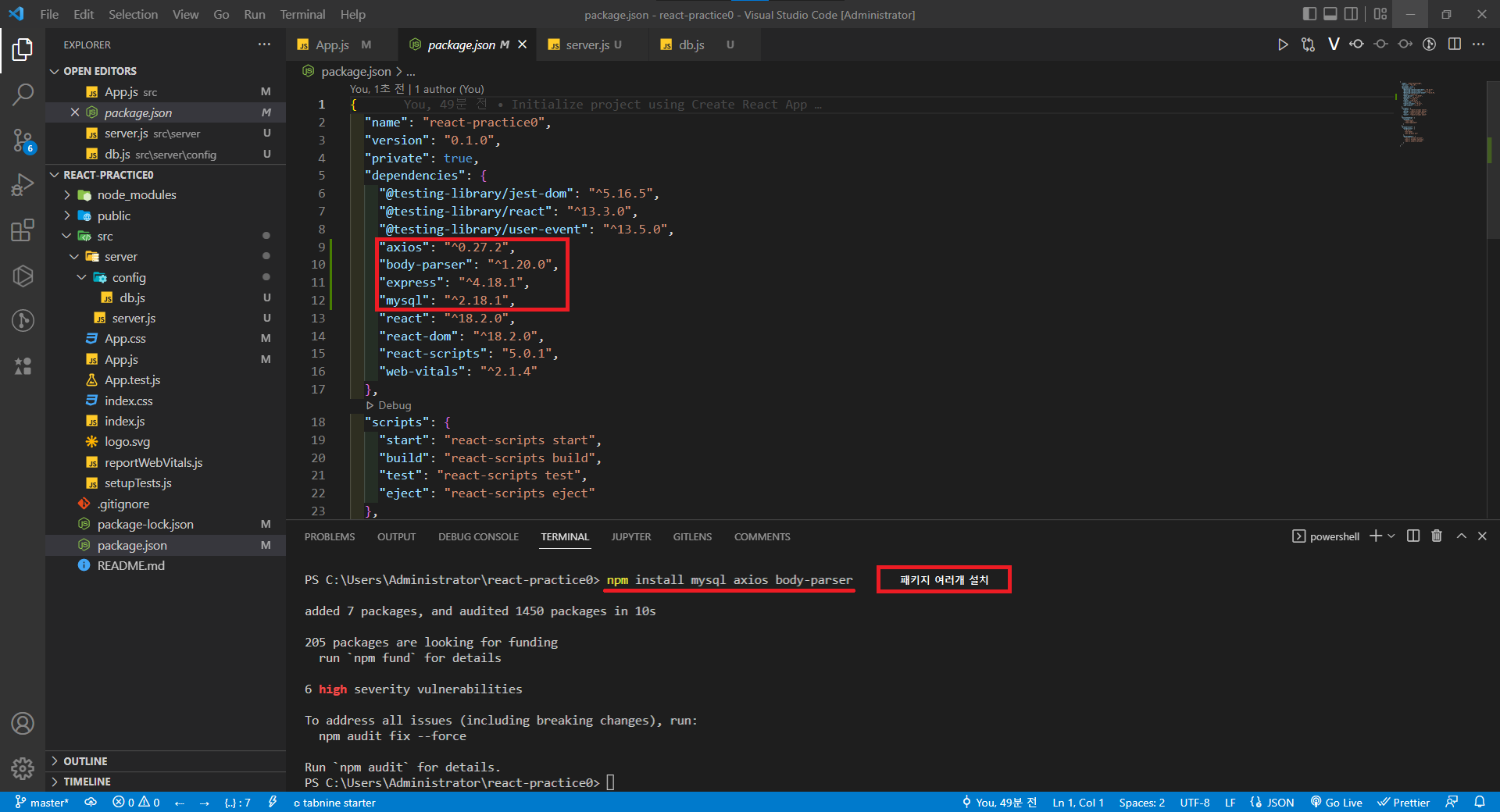This screenshot has width=1500, height=812.
Task: Open the DEBUG CONSOLE panel tab
Action: [x=478, y=536]
